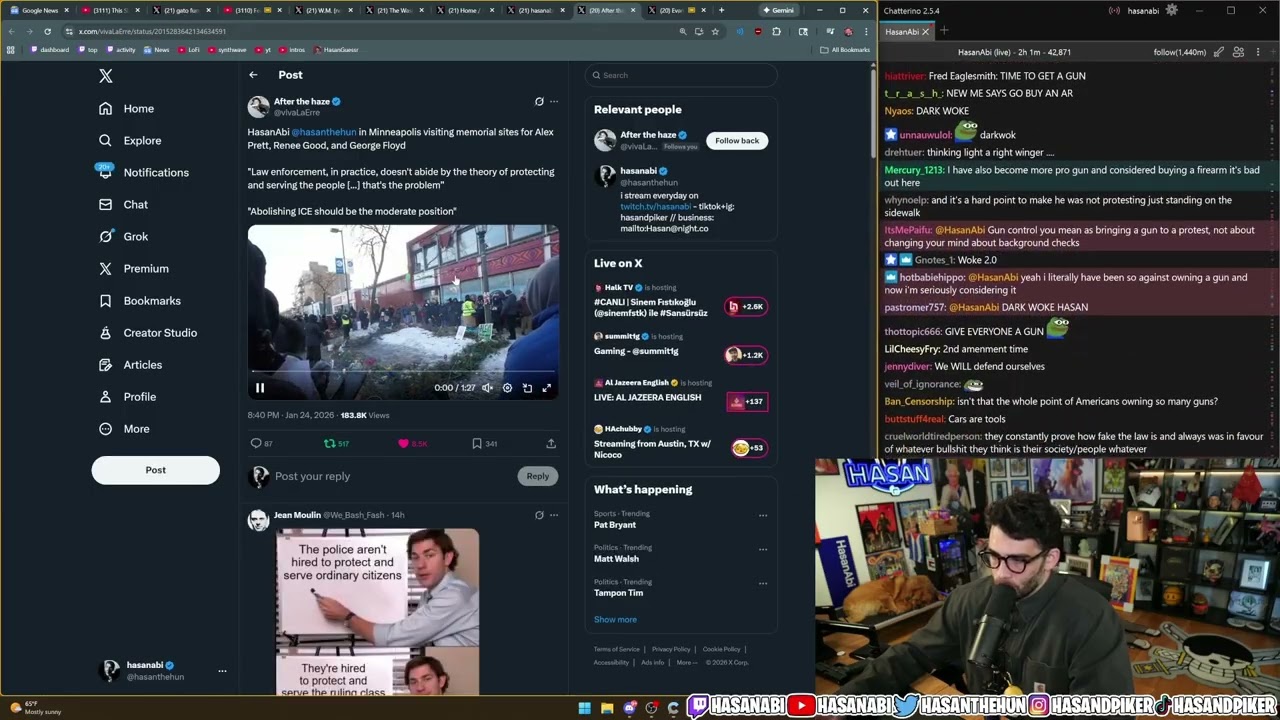1280x720 pixels.
Task: Open more options on After the haze post
Action: pyautogui.click(x=554, y=101)
